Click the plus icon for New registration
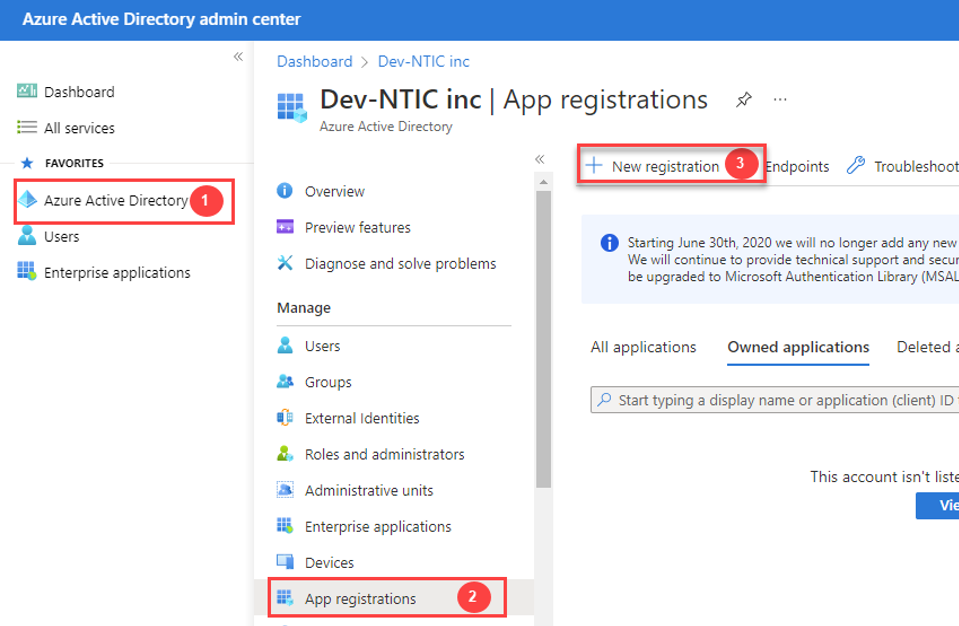The width and height of the screenshot is (959, 626). point(594,165)
